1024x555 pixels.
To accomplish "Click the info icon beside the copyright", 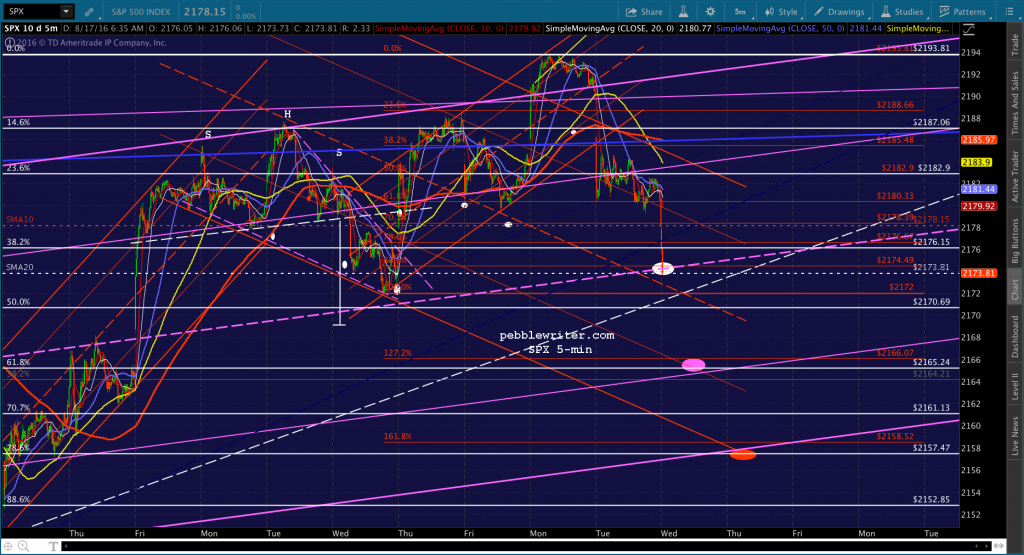I will click(9, 42).
